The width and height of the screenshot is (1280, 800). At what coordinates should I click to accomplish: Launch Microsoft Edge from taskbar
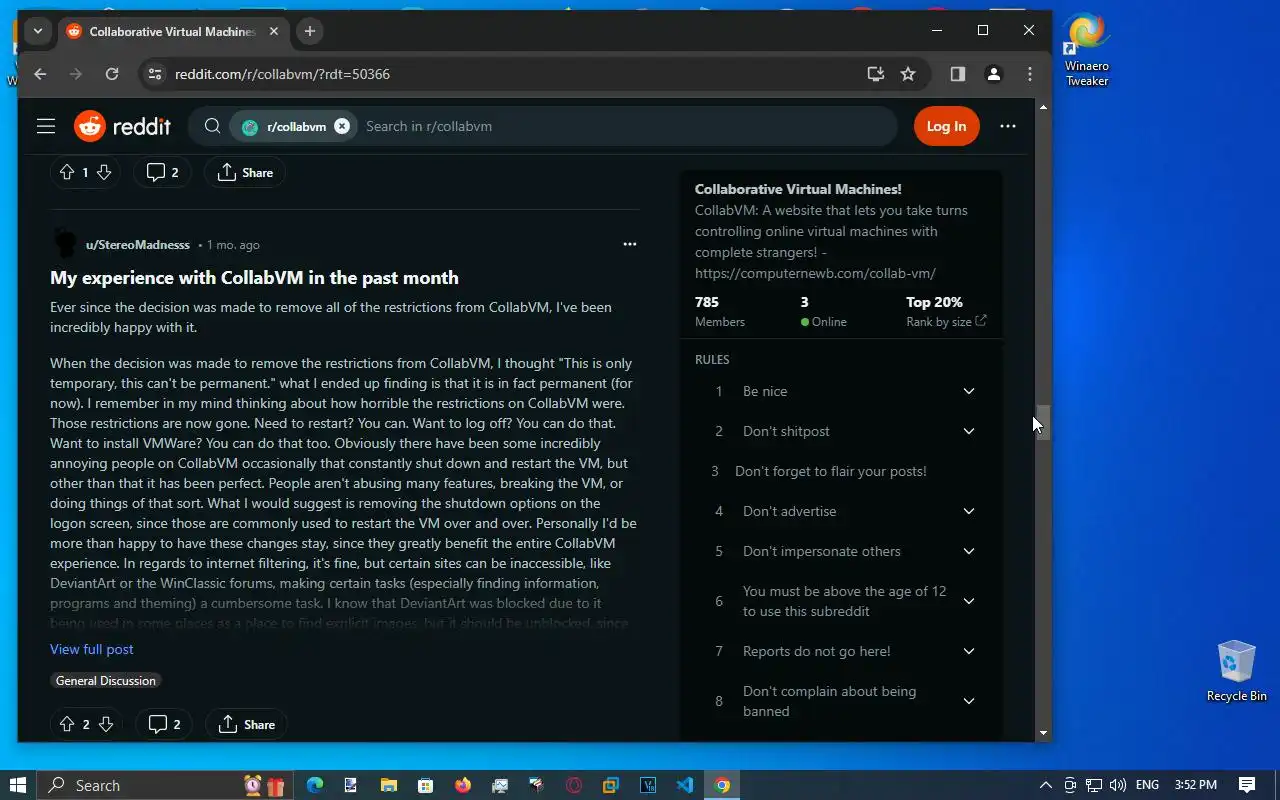pos(315,785)
